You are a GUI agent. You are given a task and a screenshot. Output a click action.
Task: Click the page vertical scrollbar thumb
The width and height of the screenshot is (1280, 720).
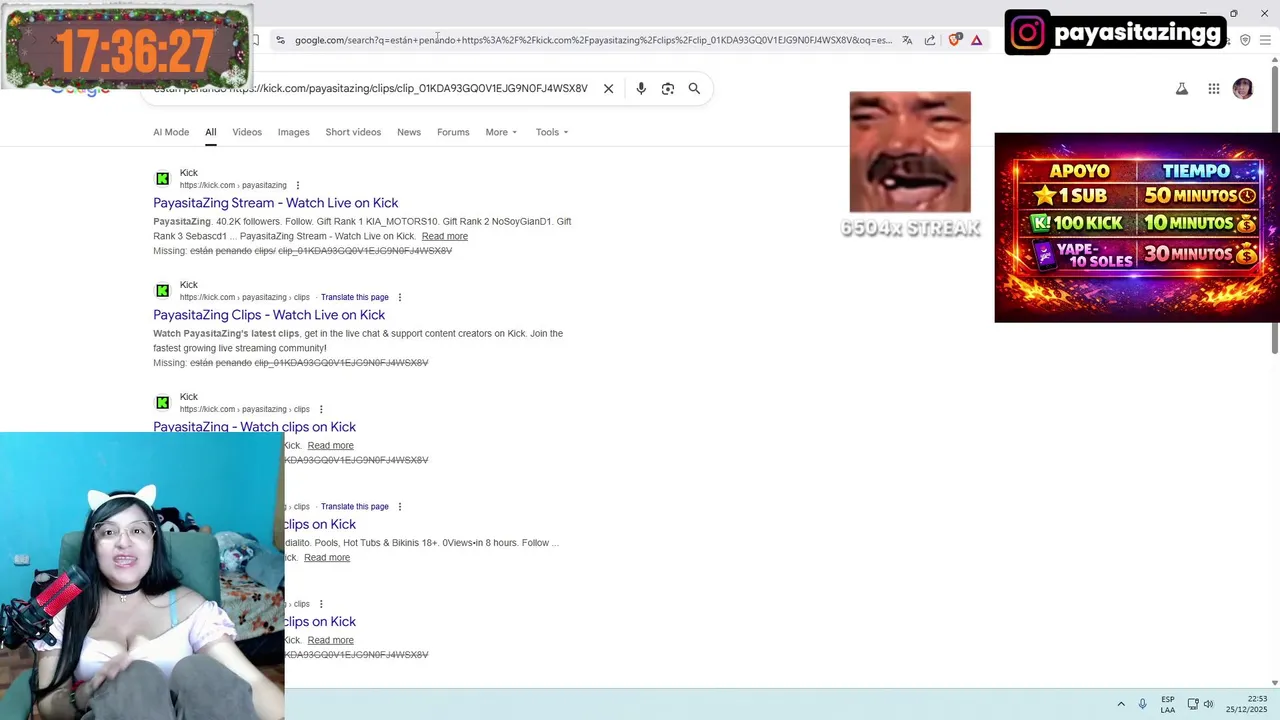tap(1274, 210)
